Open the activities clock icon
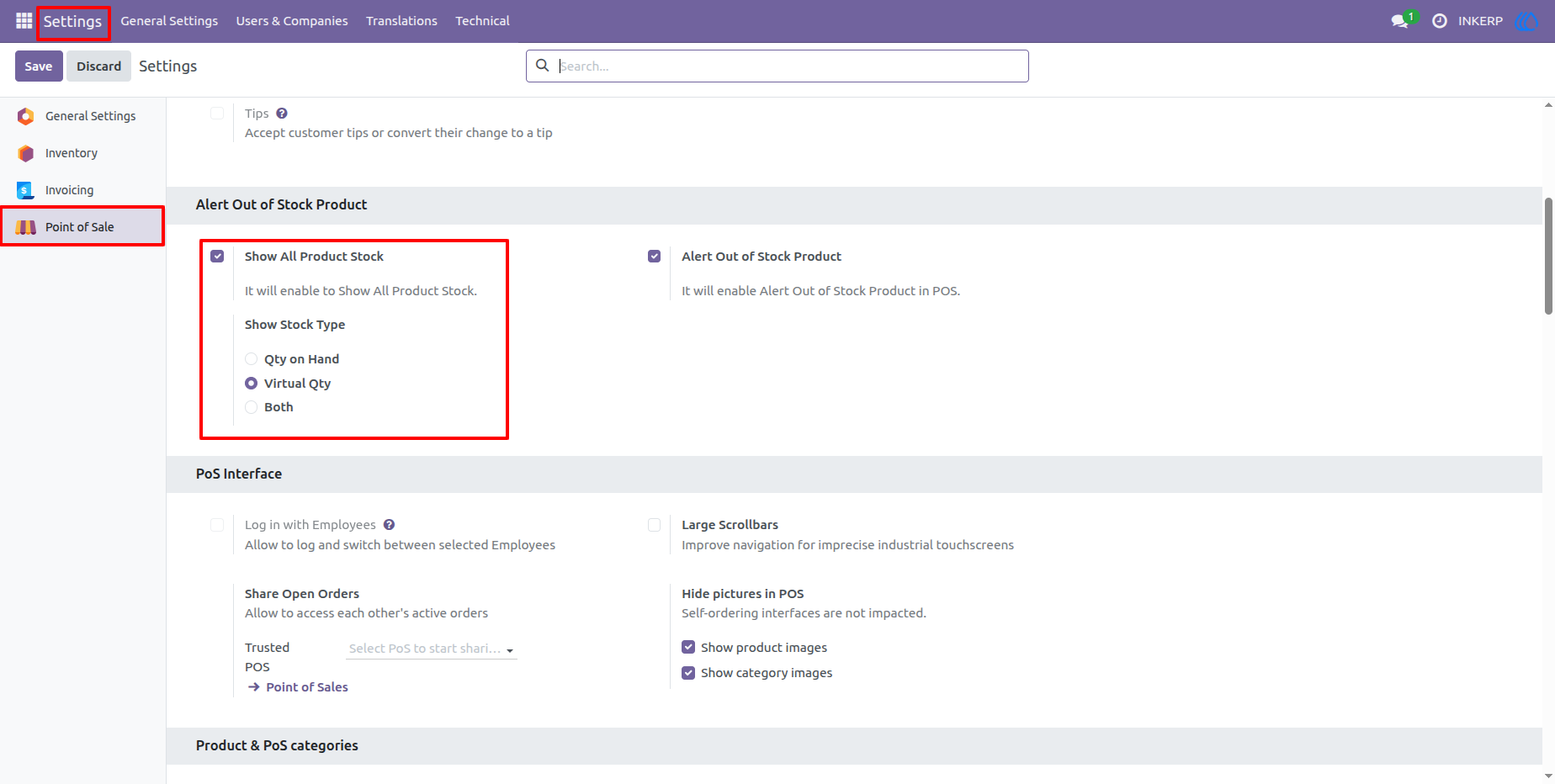Screen dimensions: 1555x784 coord(1440,21)
